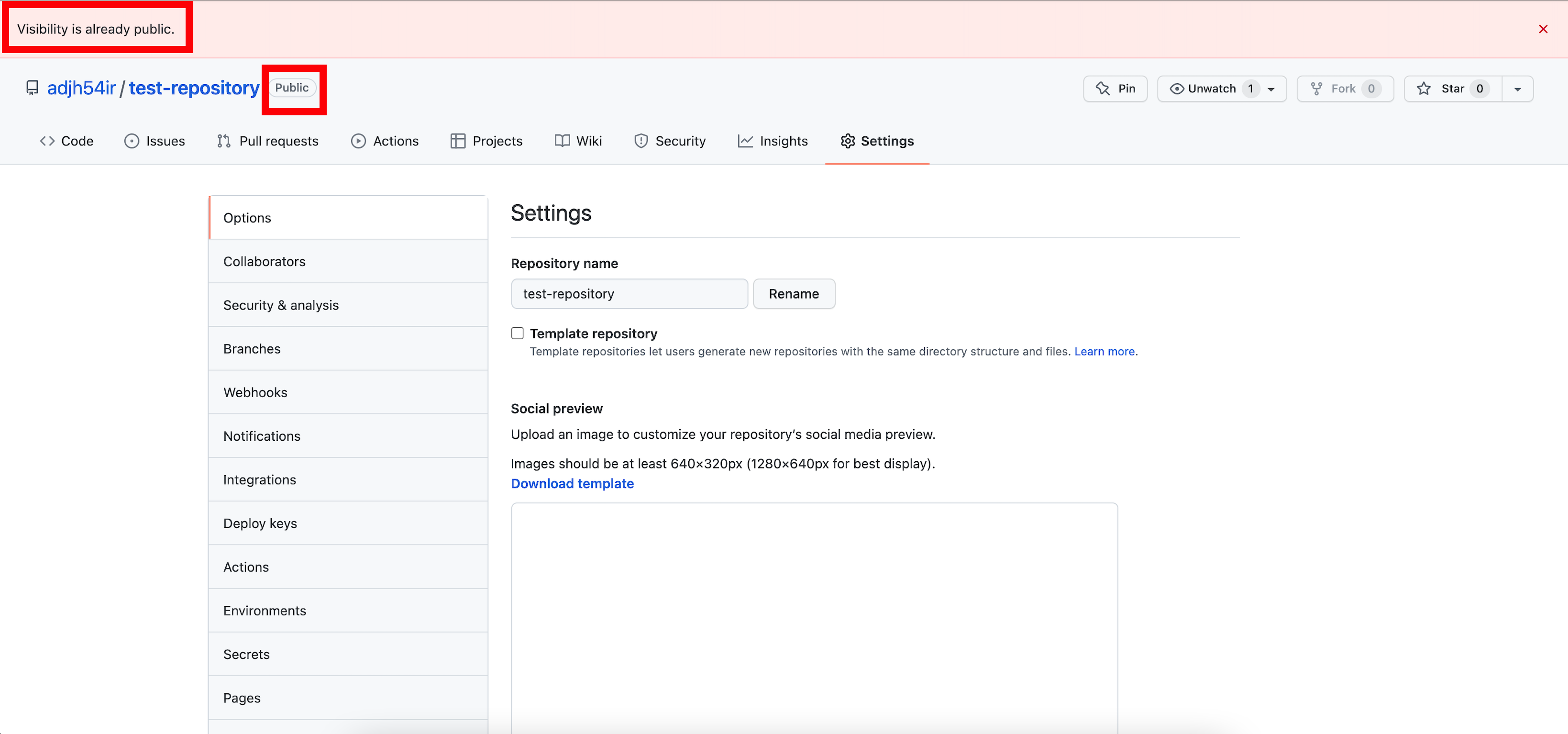Open Learn more link about template repositories
Image resolution: width=1568 pixels, height=734 pixels.
click(x=1104, y=352)
